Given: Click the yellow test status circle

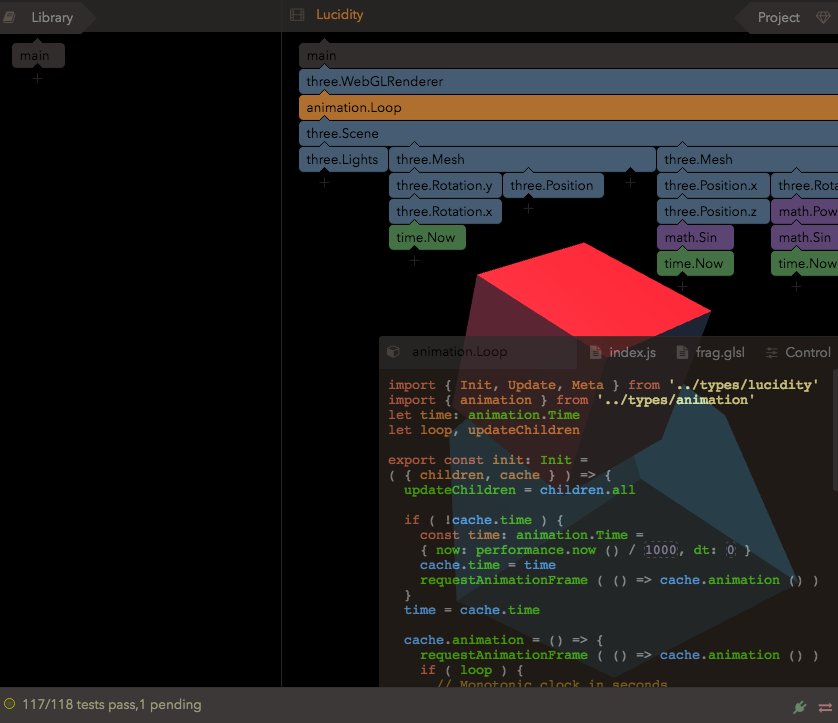Looking at the screenshot, I should click(x=10, y=704).
